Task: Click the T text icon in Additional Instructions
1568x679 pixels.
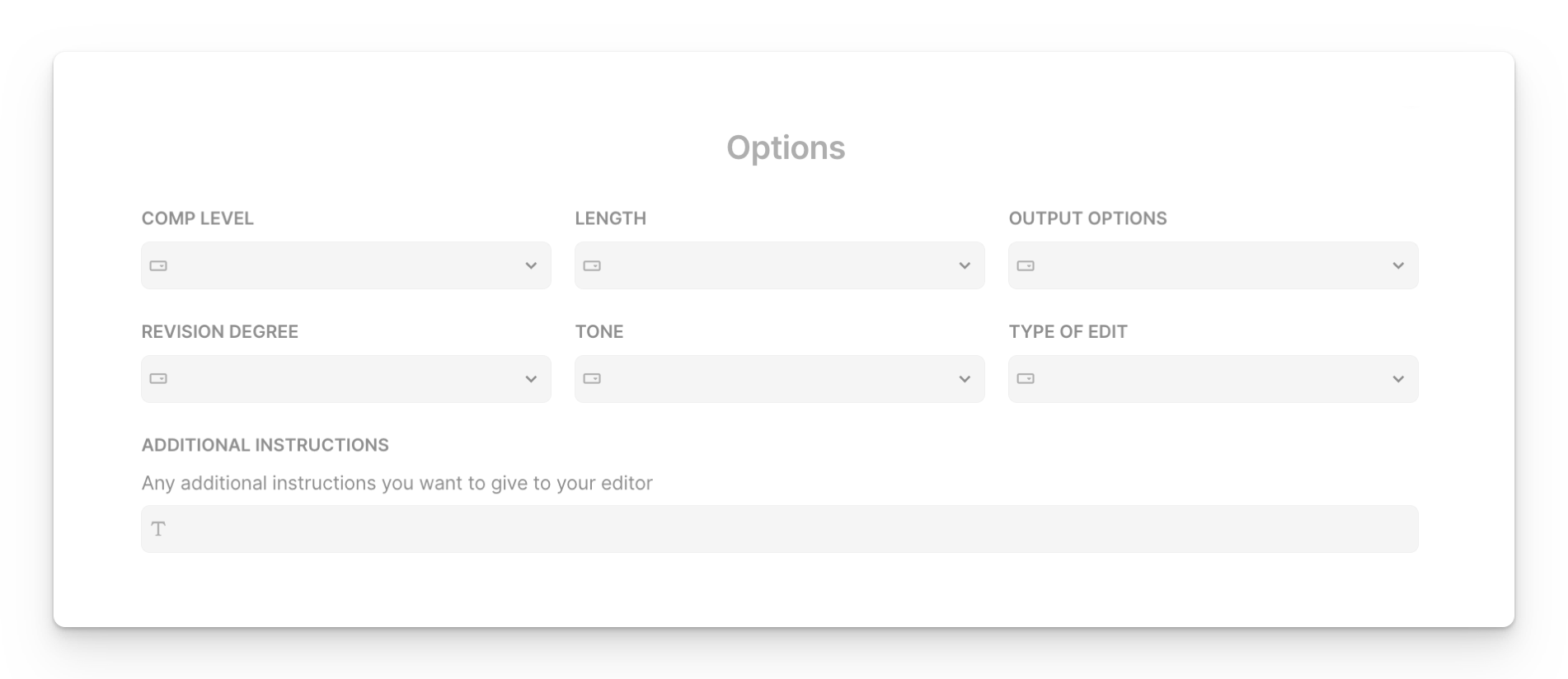Action: (158, 529)
